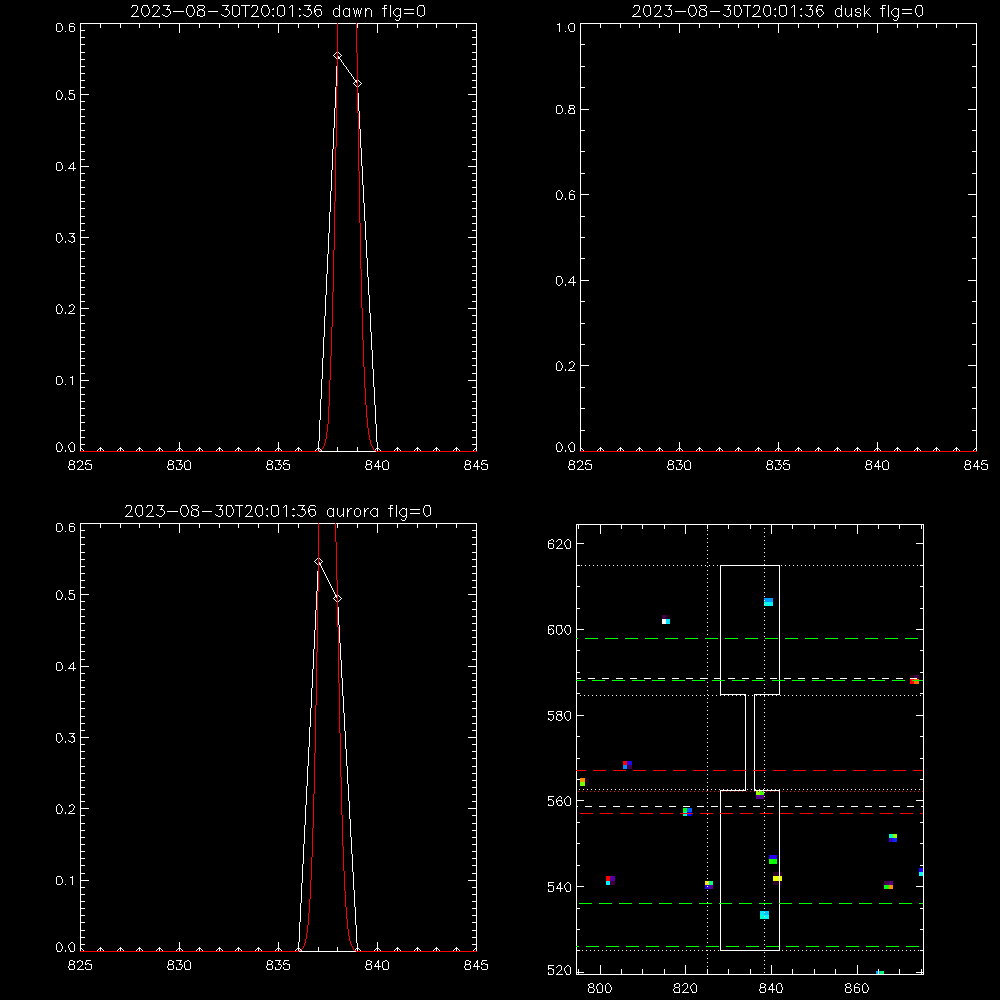
Task: Select the 0.4 y-axis label on aurora plot
Action: pyautogui.click(x=66, y=666)
